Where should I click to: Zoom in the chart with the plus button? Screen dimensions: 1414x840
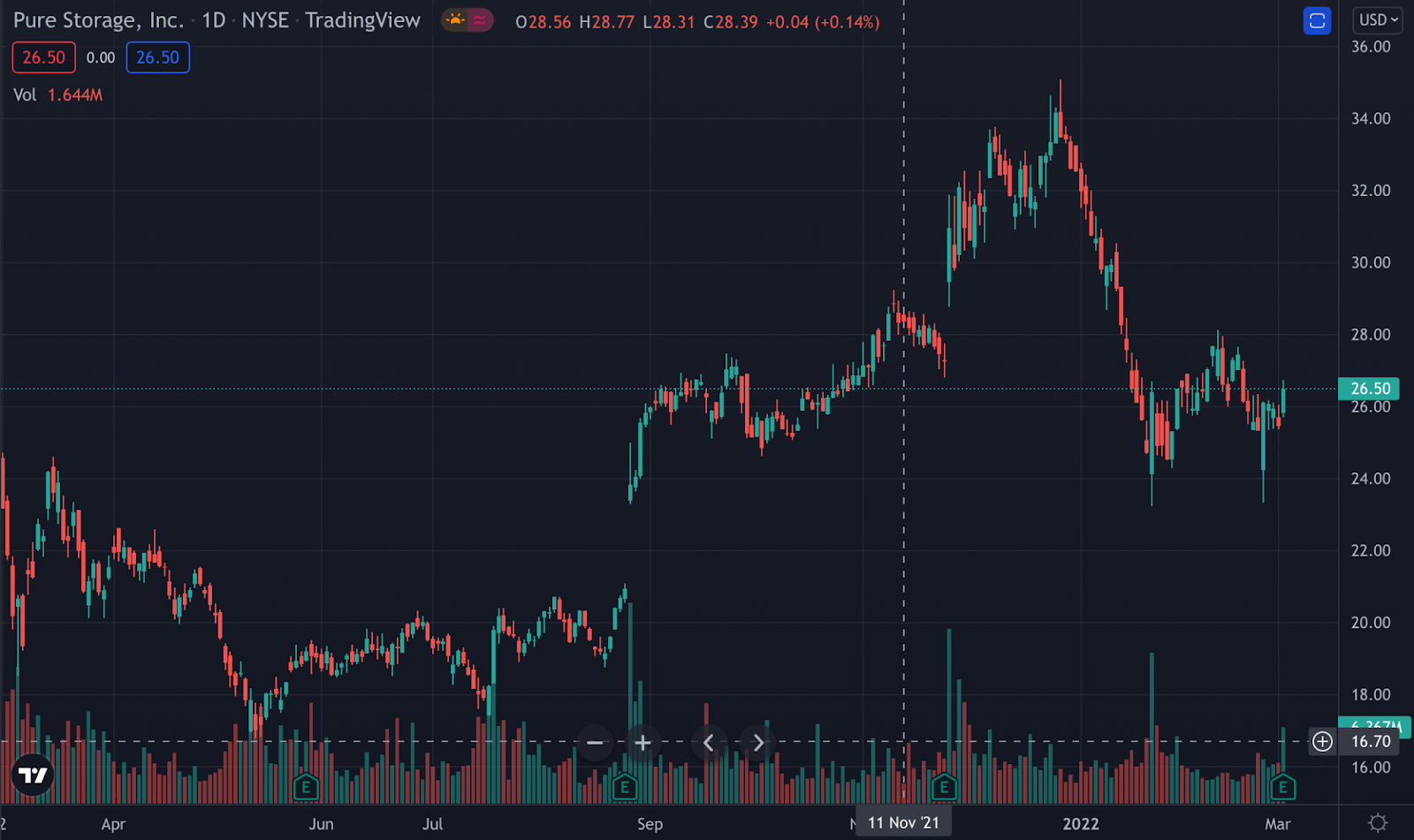click(643, 743)
